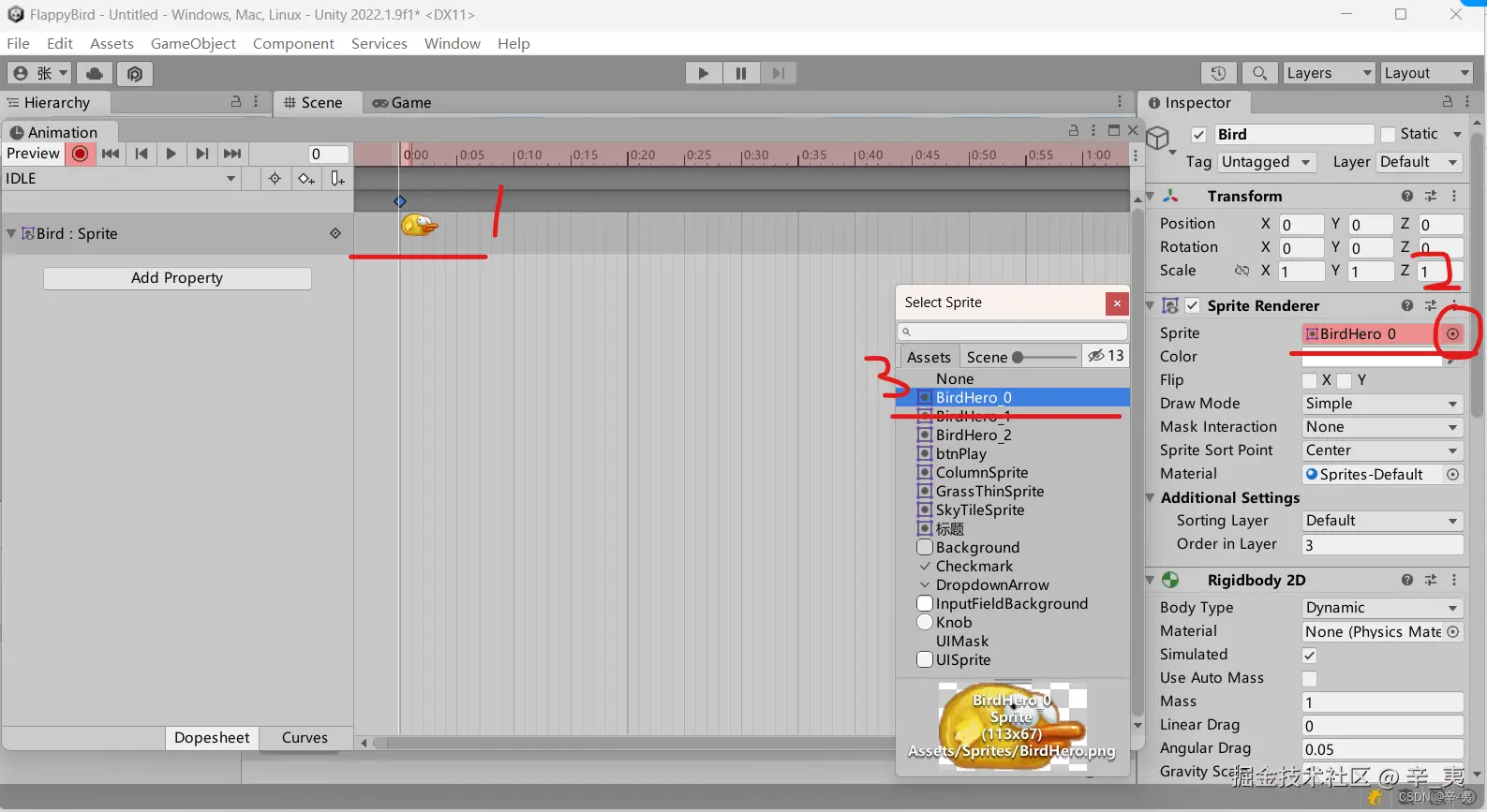
Task: Toggle animation Preview mode
Action: 33,154
